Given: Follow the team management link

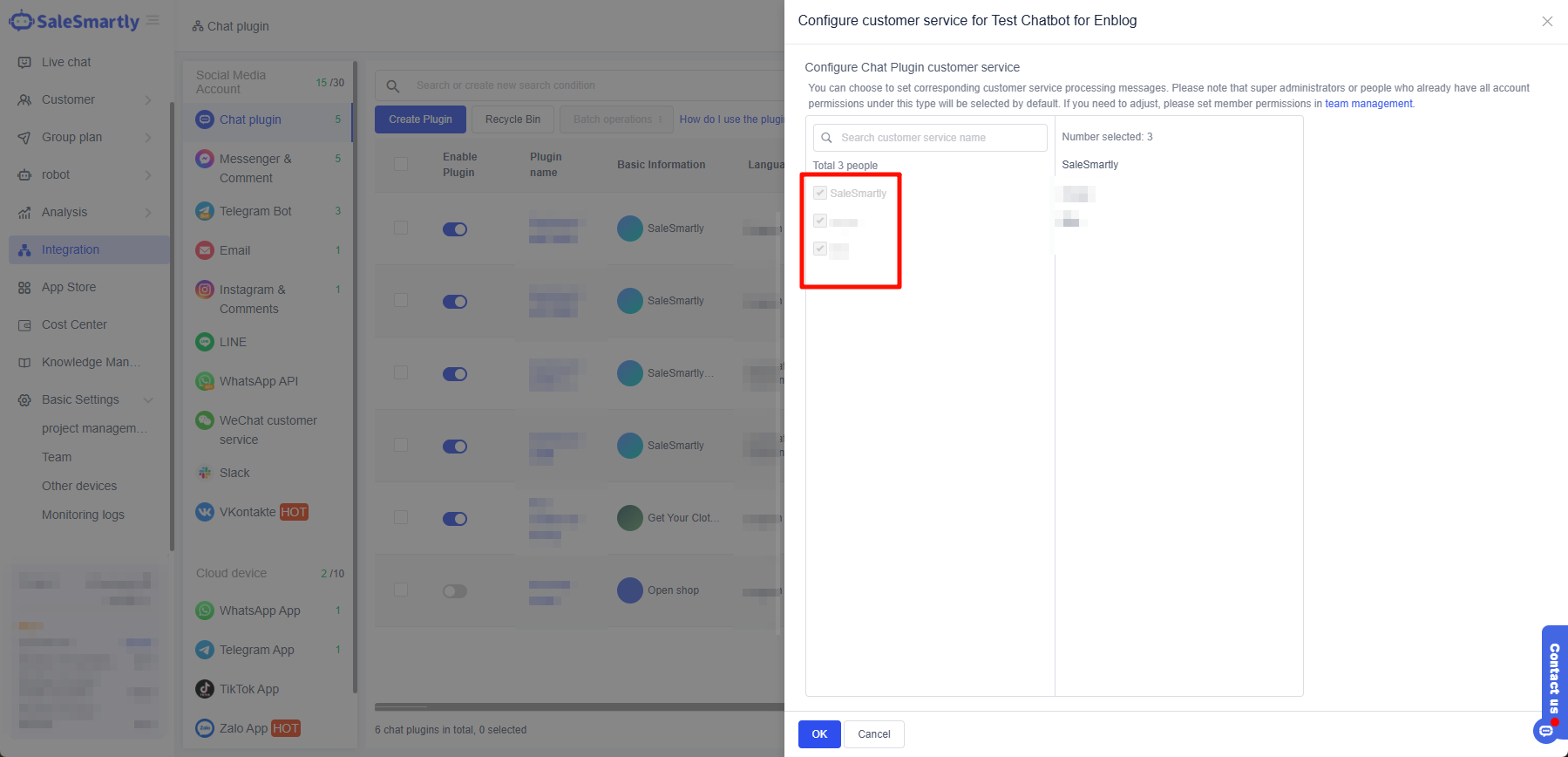Looking at the screenshot, I should click(x=1368, y=104).
